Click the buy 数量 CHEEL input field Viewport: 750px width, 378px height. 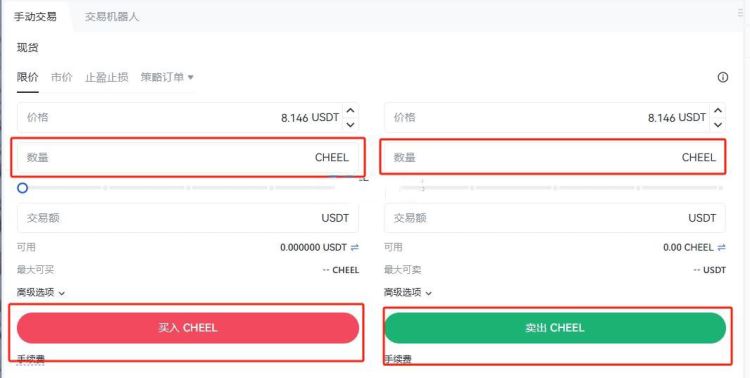tap(188, 157)
